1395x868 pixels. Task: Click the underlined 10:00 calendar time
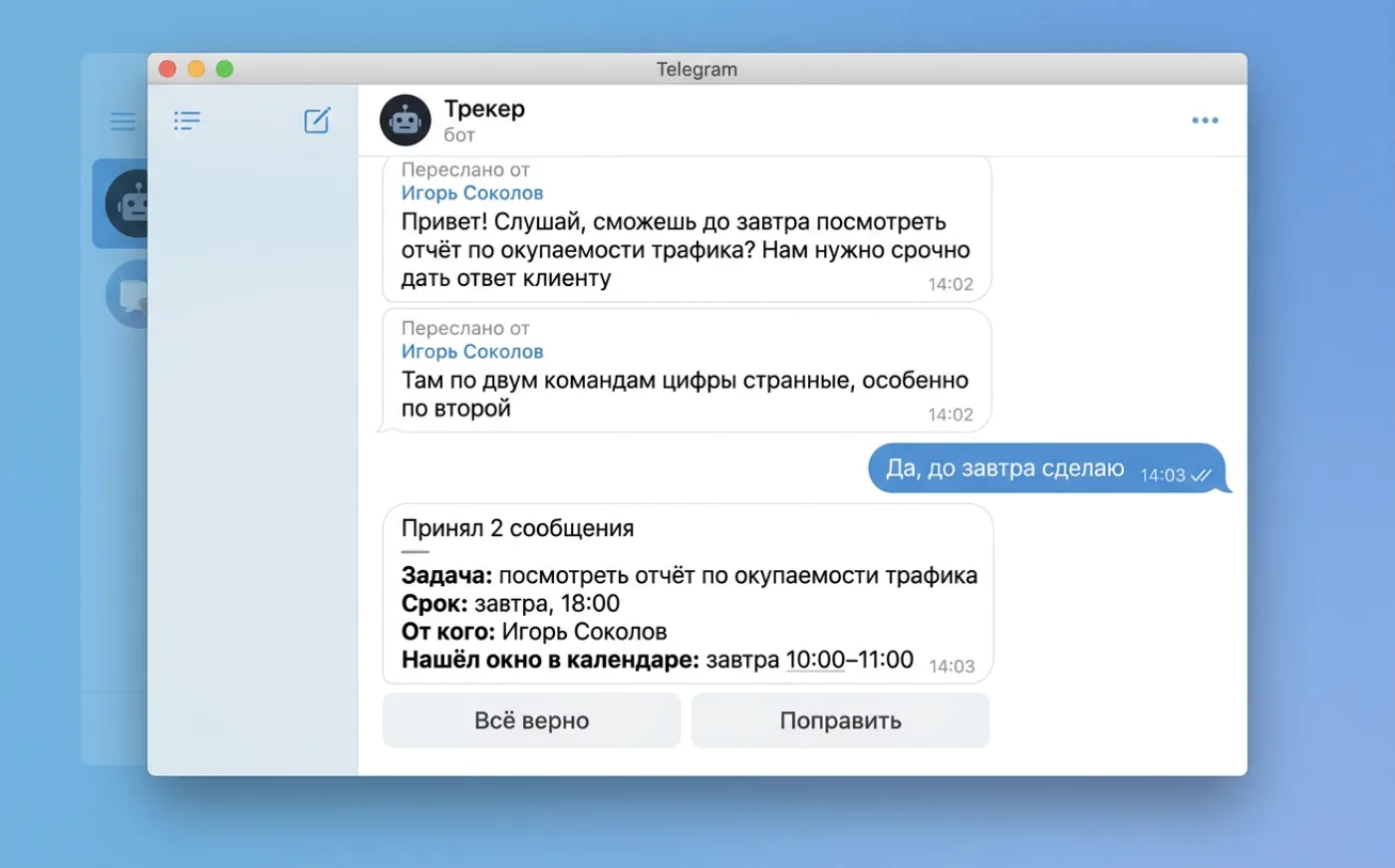pos(815,660)
